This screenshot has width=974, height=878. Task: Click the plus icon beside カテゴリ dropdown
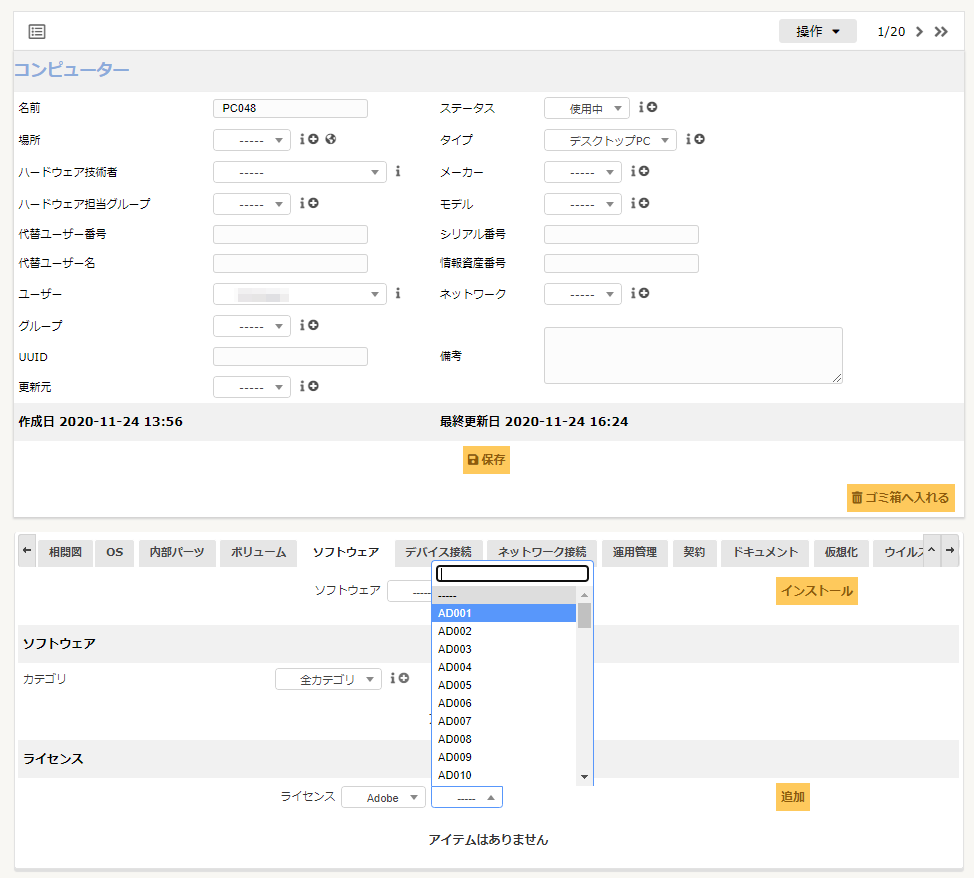(x=404, y=679)
